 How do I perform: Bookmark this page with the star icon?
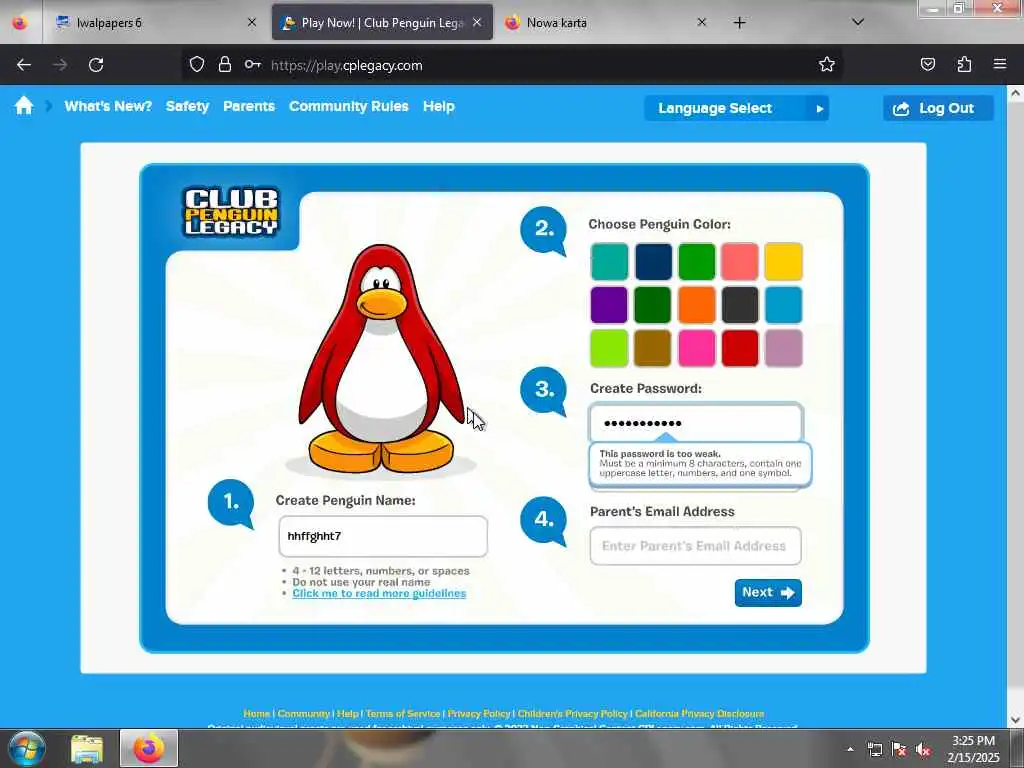click(827, 64)
